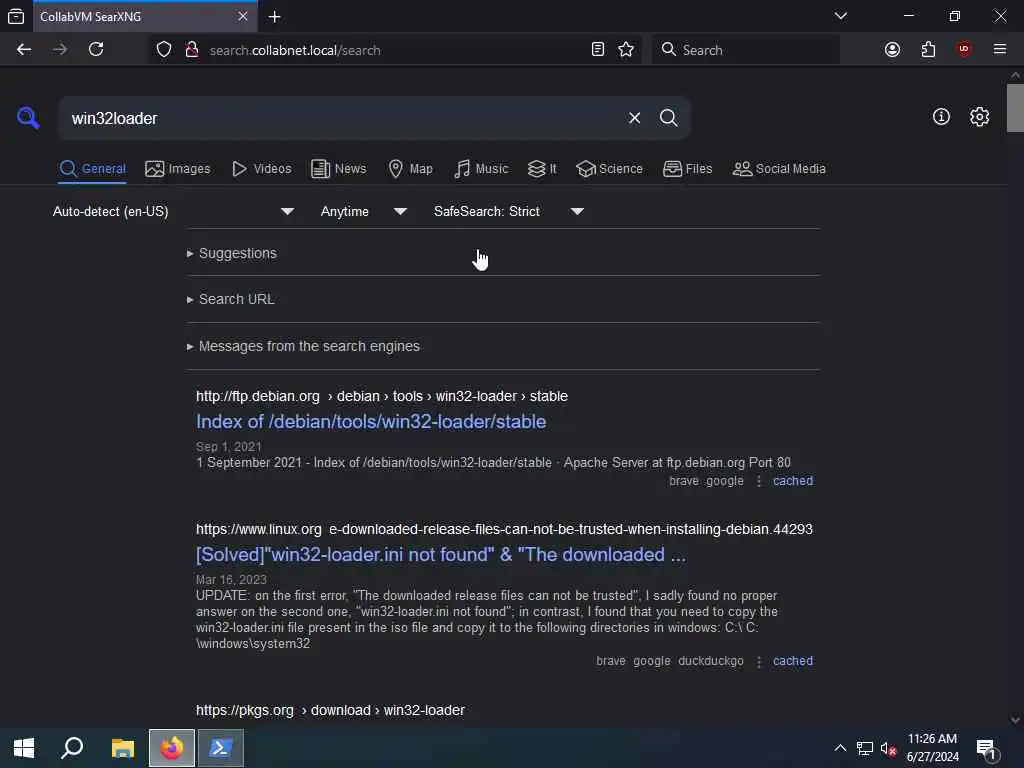Open the About info icon
Viewport: 1024px width, 768px height.
click(941, 117)
